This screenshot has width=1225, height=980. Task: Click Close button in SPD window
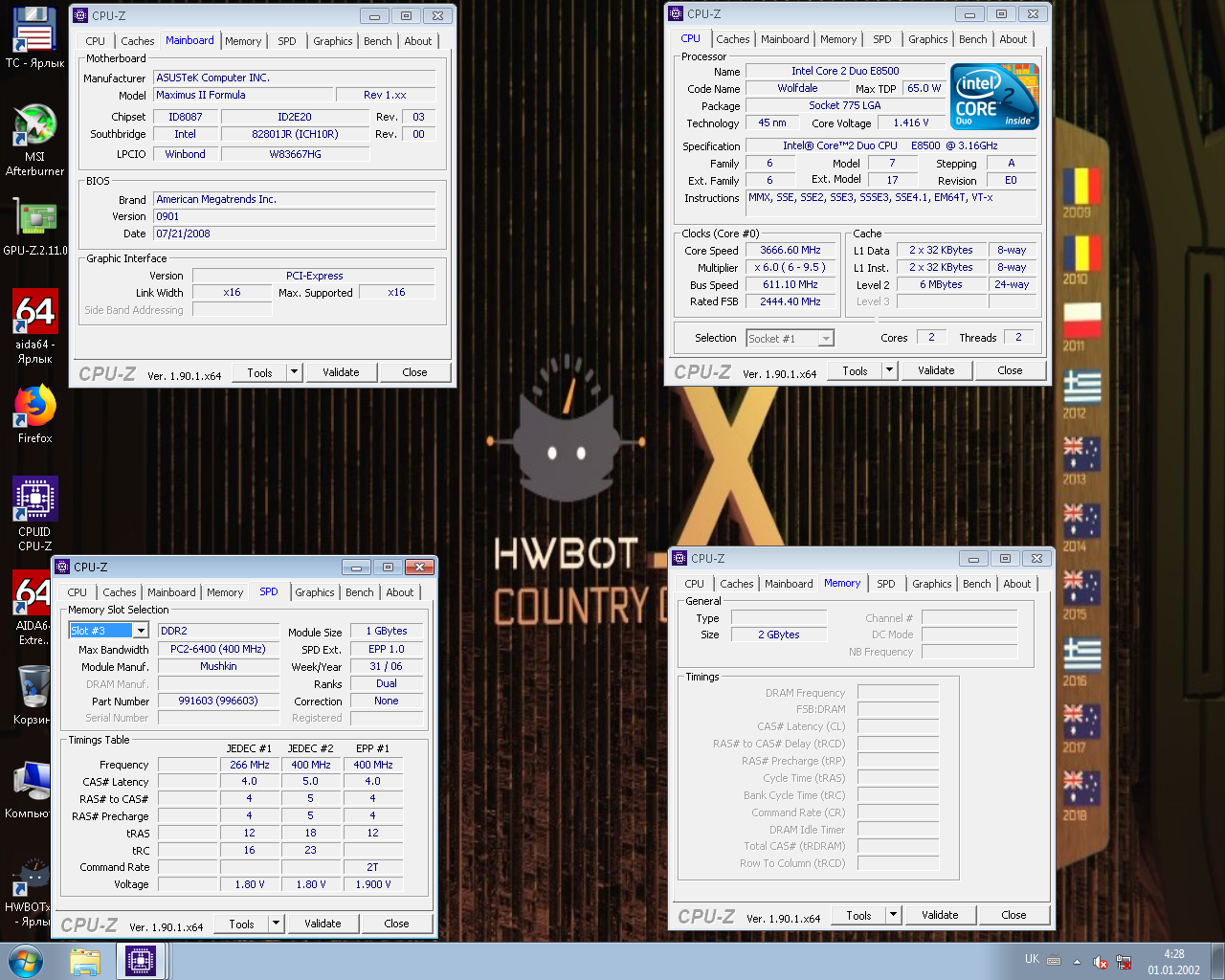coord(396,924)
